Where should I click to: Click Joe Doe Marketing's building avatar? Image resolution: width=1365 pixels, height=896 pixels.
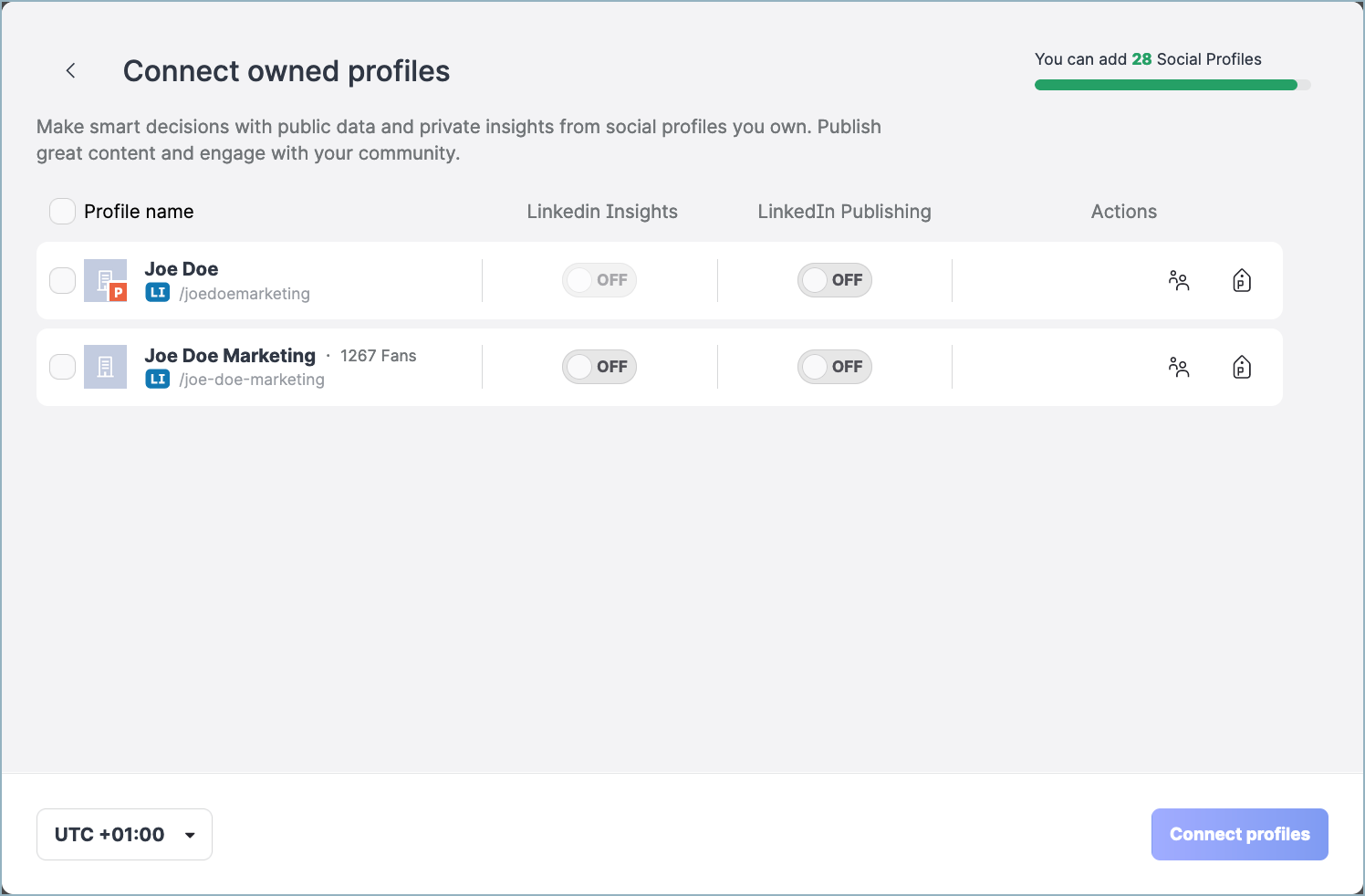[x=105, y=367]
